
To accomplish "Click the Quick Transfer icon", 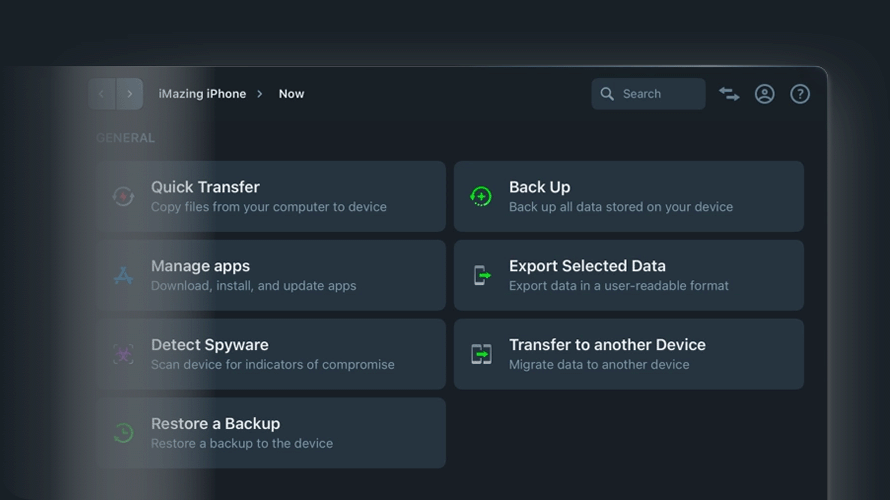I will [x=123, y=196].
